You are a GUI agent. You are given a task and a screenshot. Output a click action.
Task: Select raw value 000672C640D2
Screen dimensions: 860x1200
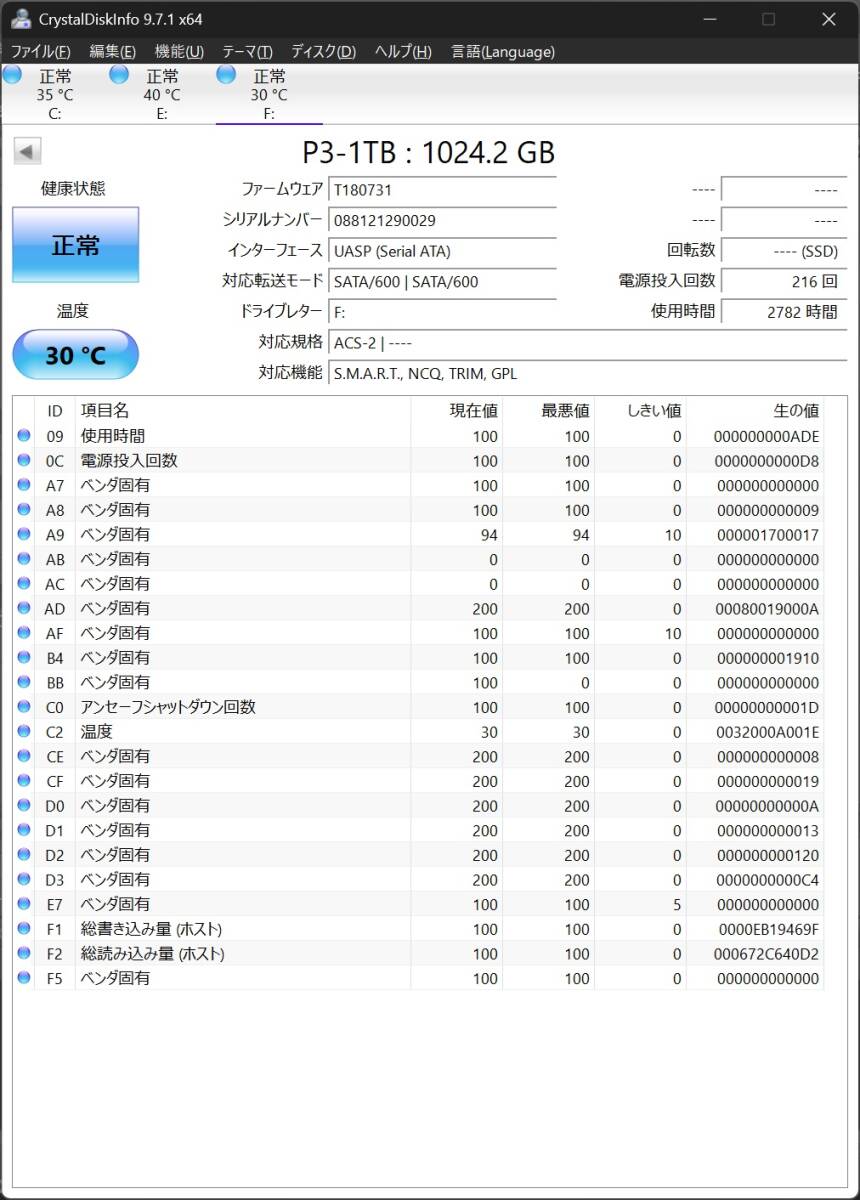[767, 954]
